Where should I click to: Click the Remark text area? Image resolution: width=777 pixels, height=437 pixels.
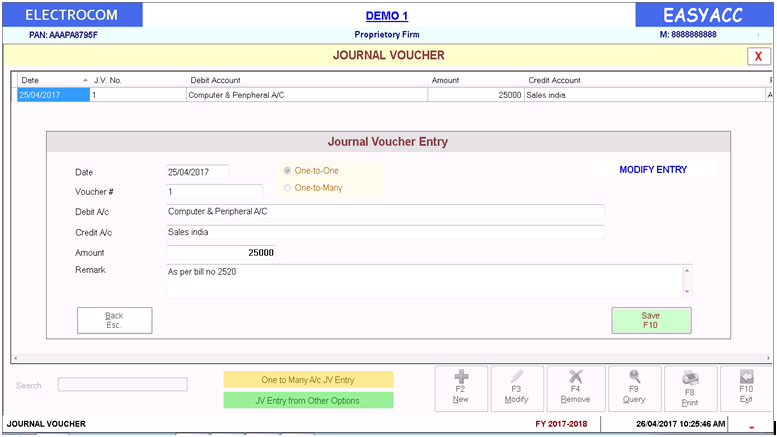pos(425,281)
